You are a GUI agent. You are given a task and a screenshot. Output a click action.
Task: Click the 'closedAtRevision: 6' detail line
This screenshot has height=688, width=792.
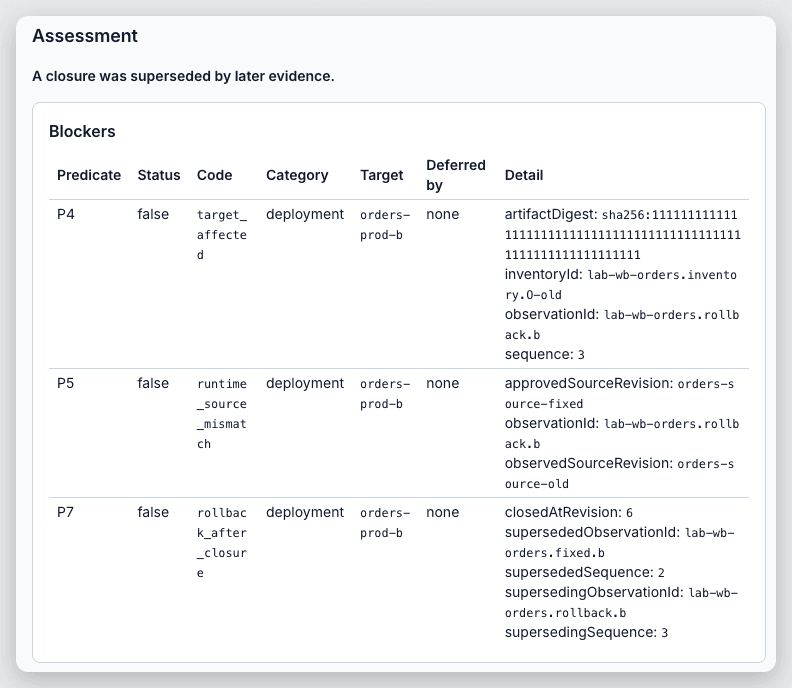click(x=569, y=512)
